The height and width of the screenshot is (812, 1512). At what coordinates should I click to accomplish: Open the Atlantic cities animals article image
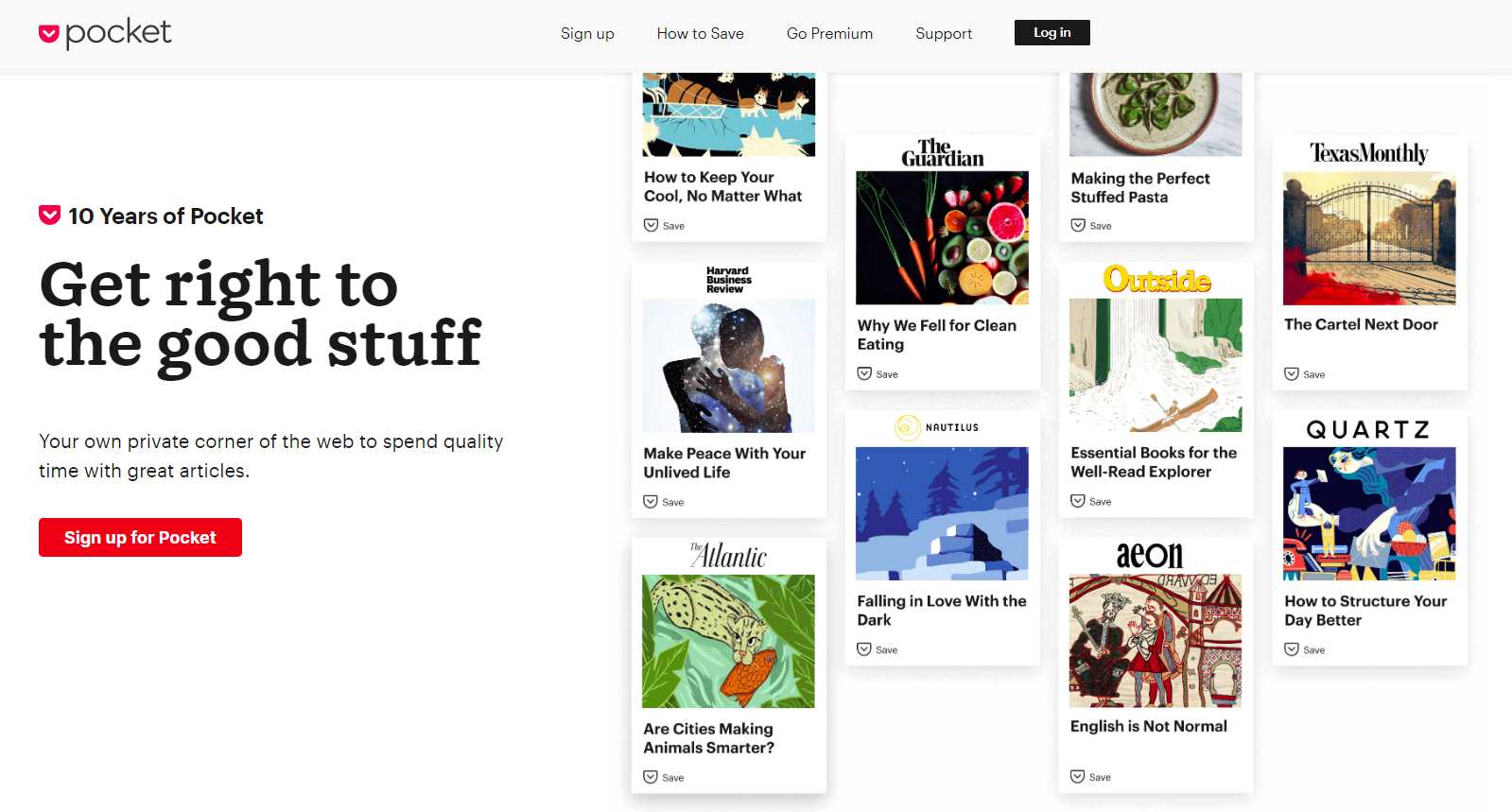[x=728, y=641]
